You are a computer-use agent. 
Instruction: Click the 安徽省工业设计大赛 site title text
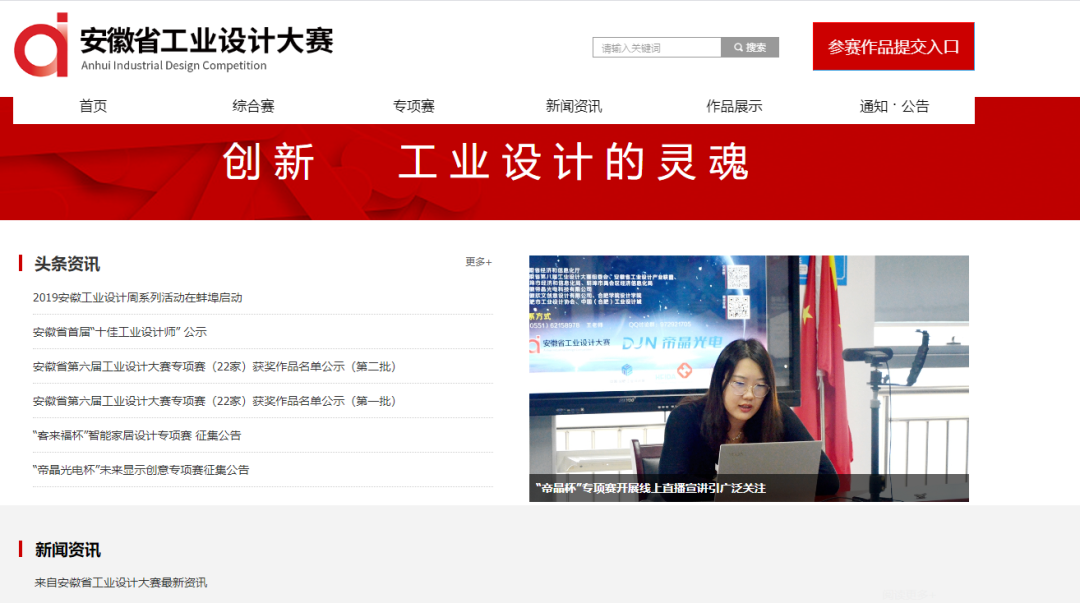206,41
